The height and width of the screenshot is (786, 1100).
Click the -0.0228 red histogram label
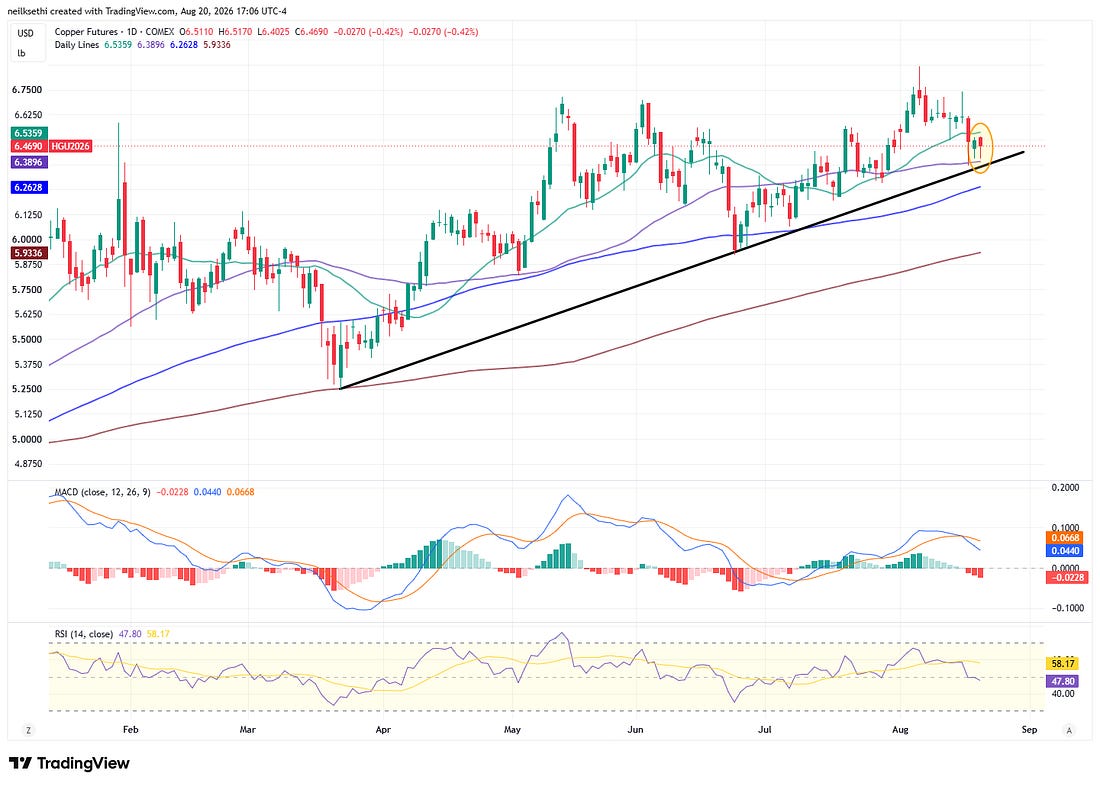point(1067,578)
